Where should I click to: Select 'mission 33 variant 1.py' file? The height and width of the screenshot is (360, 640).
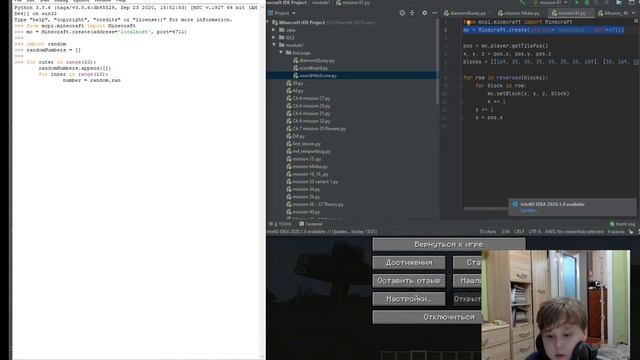point(312,182)
